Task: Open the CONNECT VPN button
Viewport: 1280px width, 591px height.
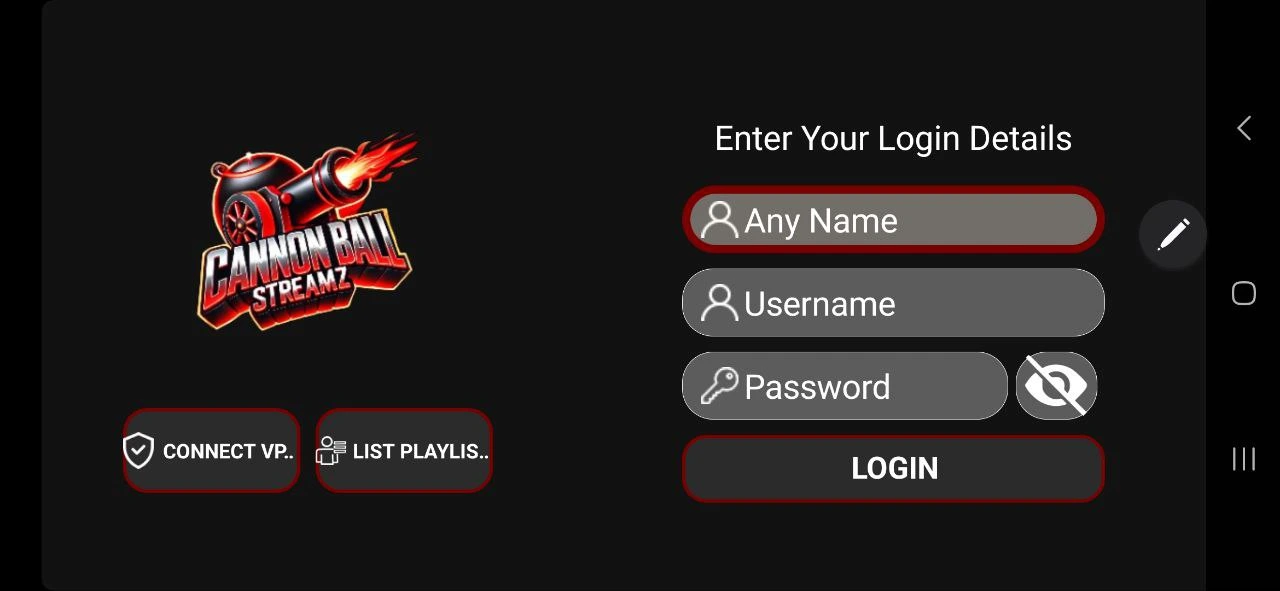Action: (x=211, y=451)
